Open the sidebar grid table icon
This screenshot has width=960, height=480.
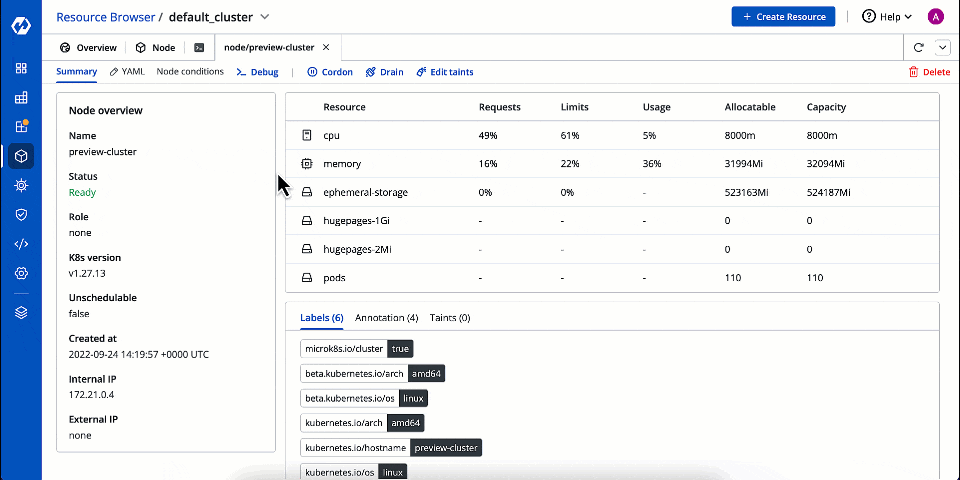point(21,98)
